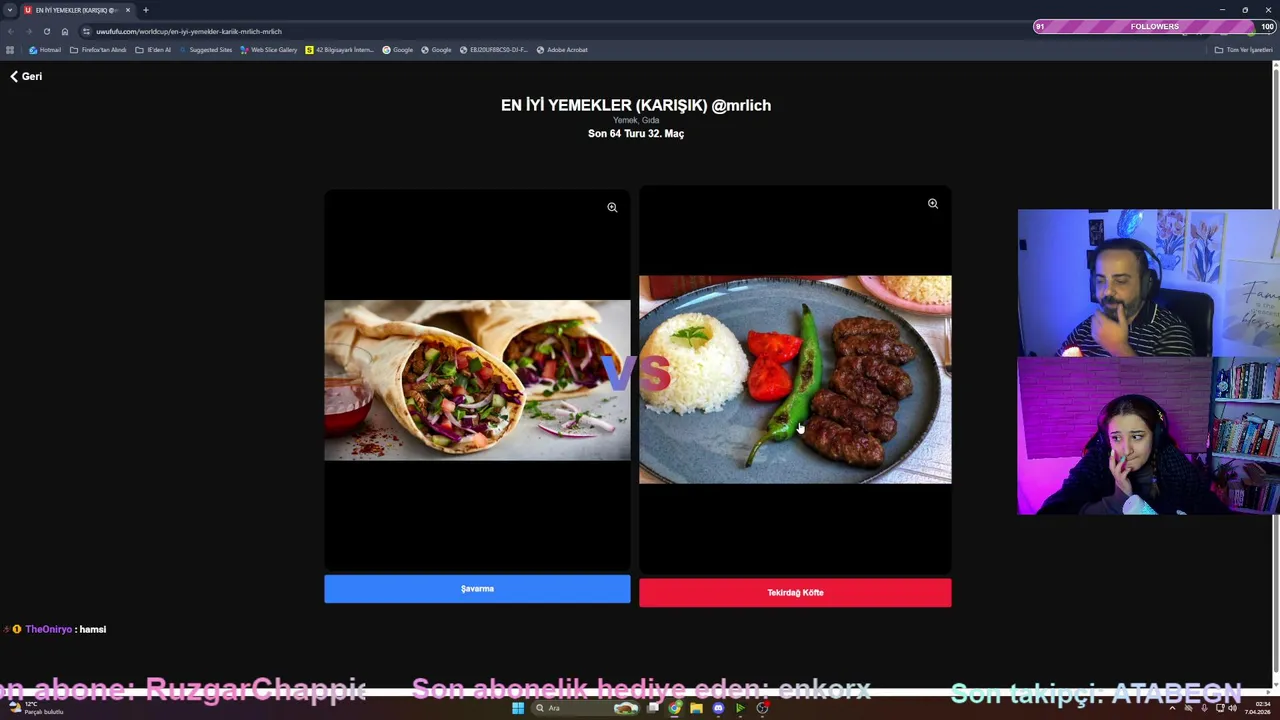Open a new browser tab with plus icon
Image resolution: width=1280 pixels, height=720 pixels.
[145, 10]
